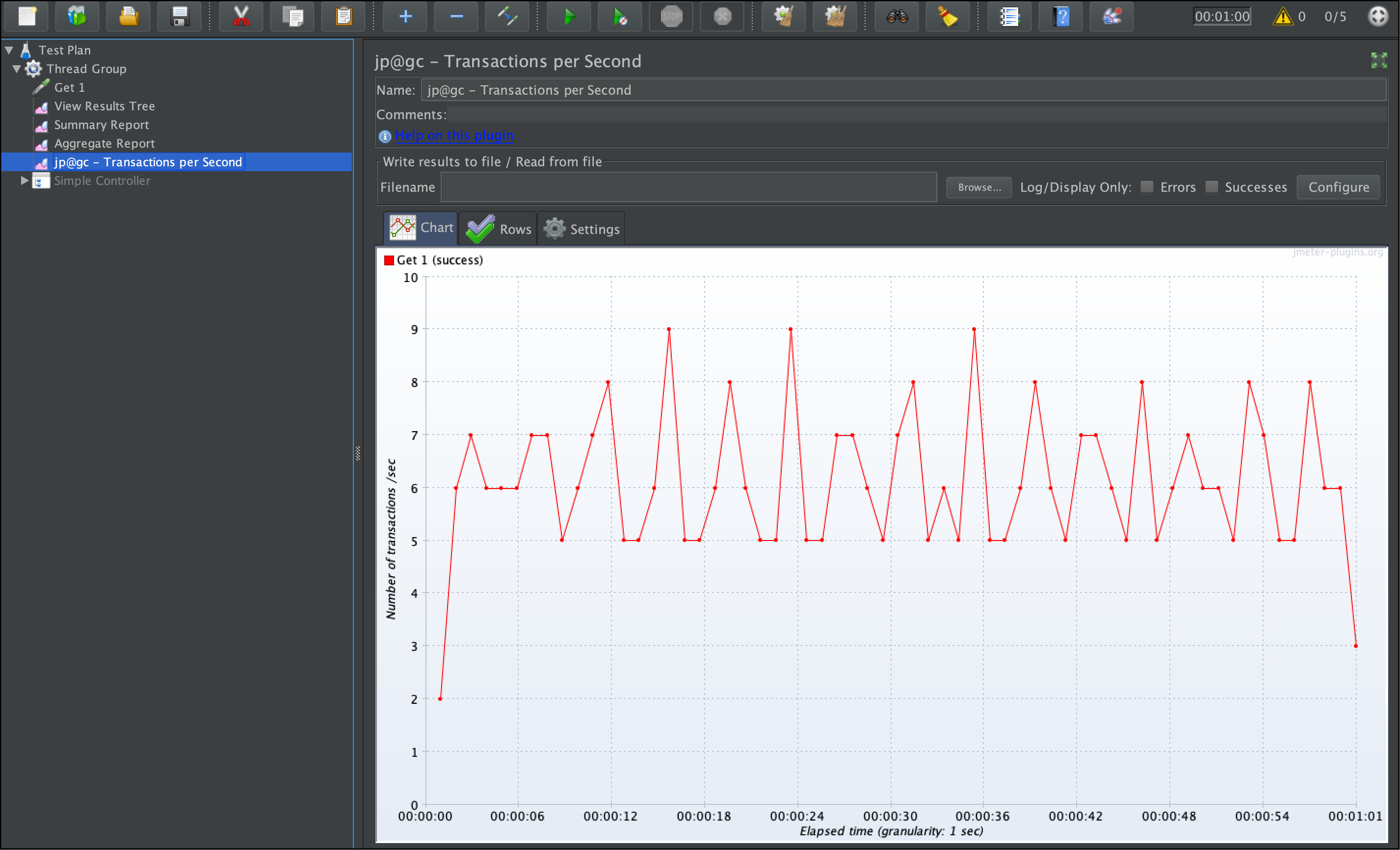Image resolution: width=1400 pixels, height=850 pixels.
Task: Click Start no pauses icon
Action: 620,17
